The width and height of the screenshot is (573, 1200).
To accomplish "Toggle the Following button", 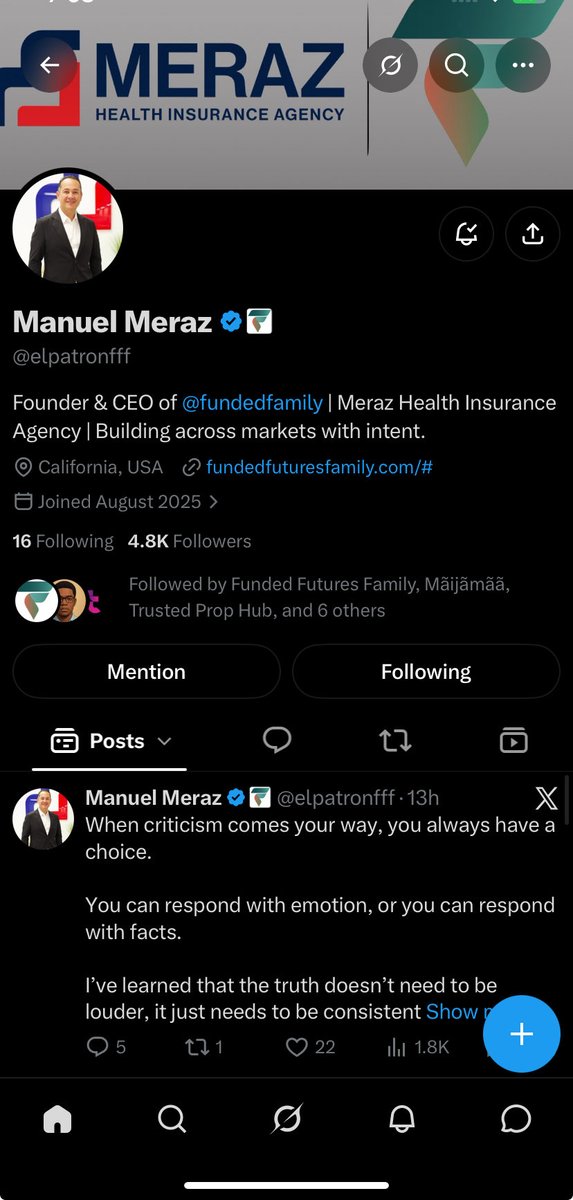I will 426,671.
